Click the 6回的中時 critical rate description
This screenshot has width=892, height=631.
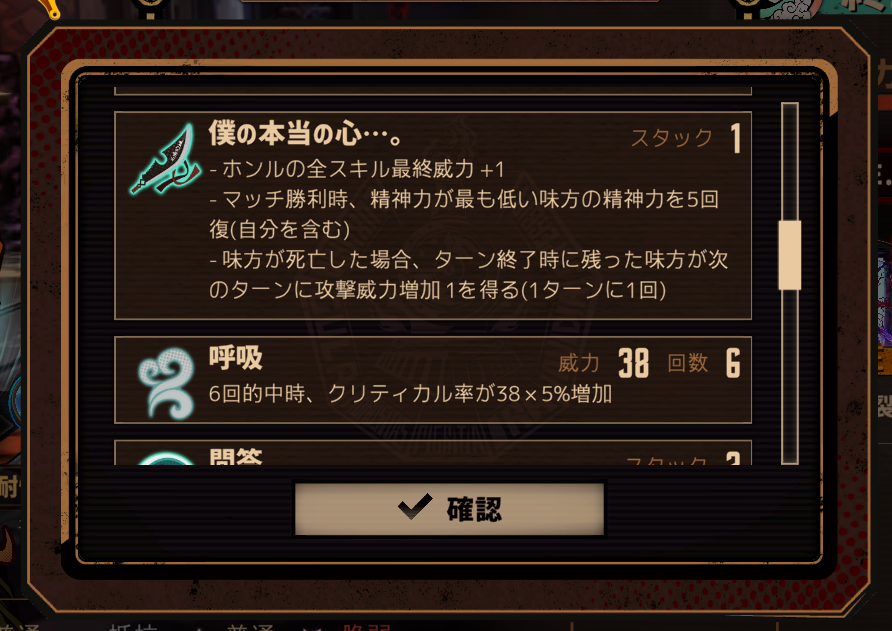pyautogui.click(x=410, y=393)
